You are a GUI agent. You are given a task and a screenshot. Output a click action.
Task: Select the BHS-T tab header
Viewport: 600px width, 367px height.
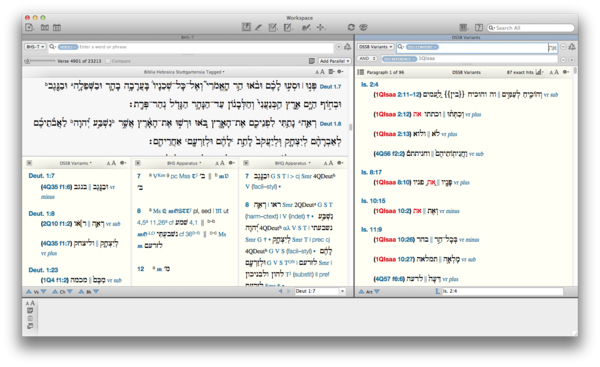pyautogui.click(x=188, y=38)
